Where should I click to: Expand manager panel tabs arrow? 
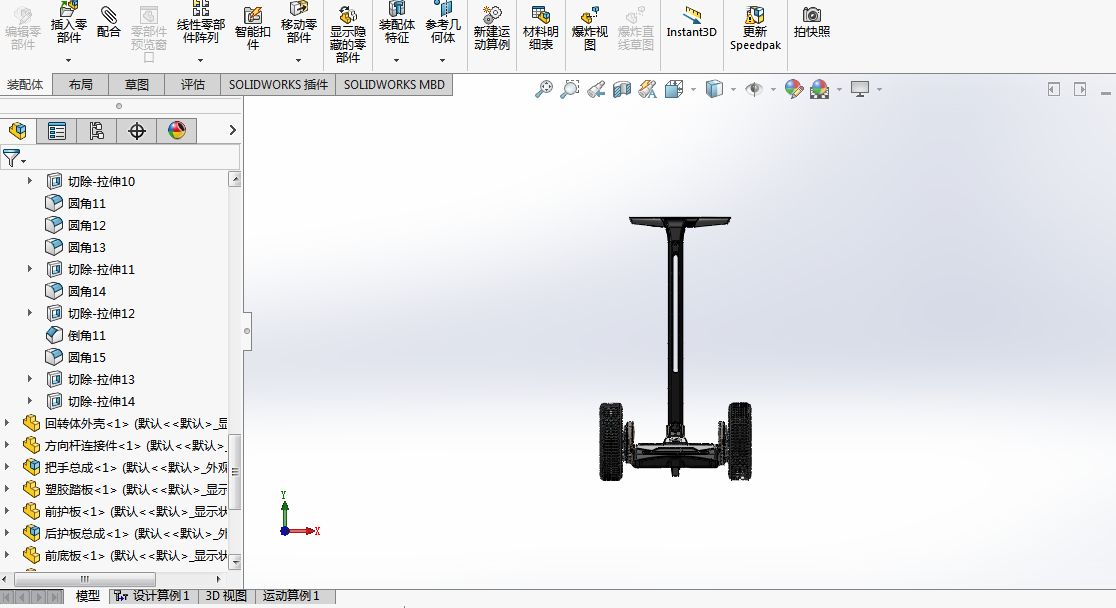[x=232, y=130]
